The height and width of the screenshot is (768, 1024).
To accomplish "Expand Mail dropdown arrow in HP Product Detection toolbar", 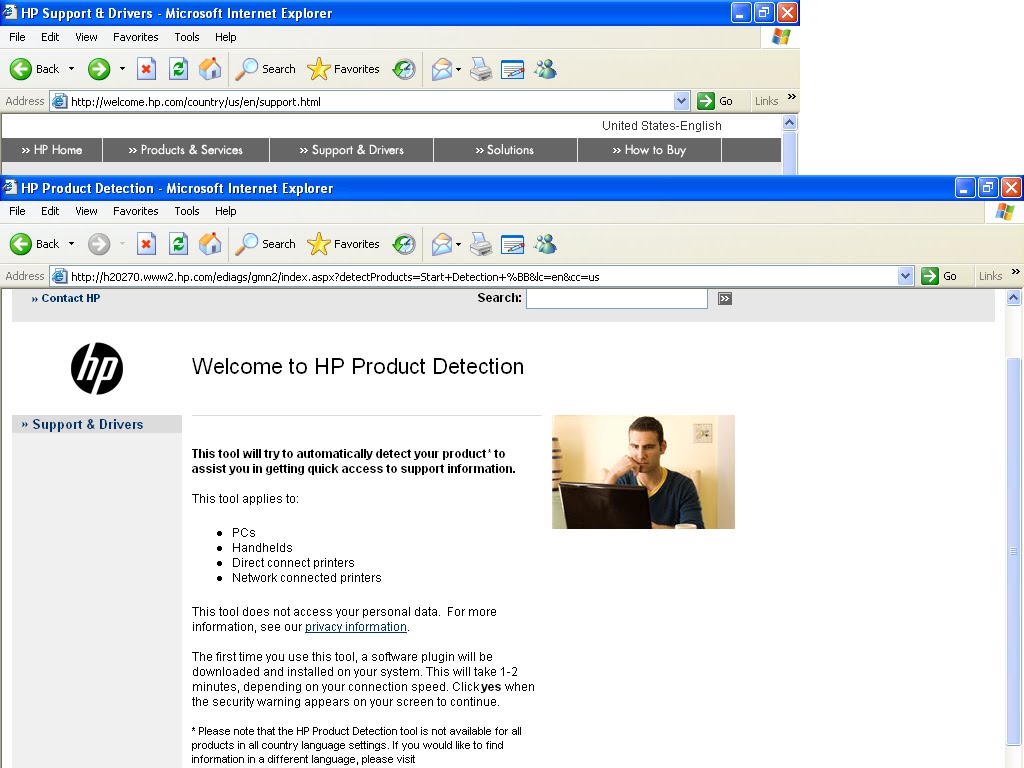I will [x=458, y=244].
